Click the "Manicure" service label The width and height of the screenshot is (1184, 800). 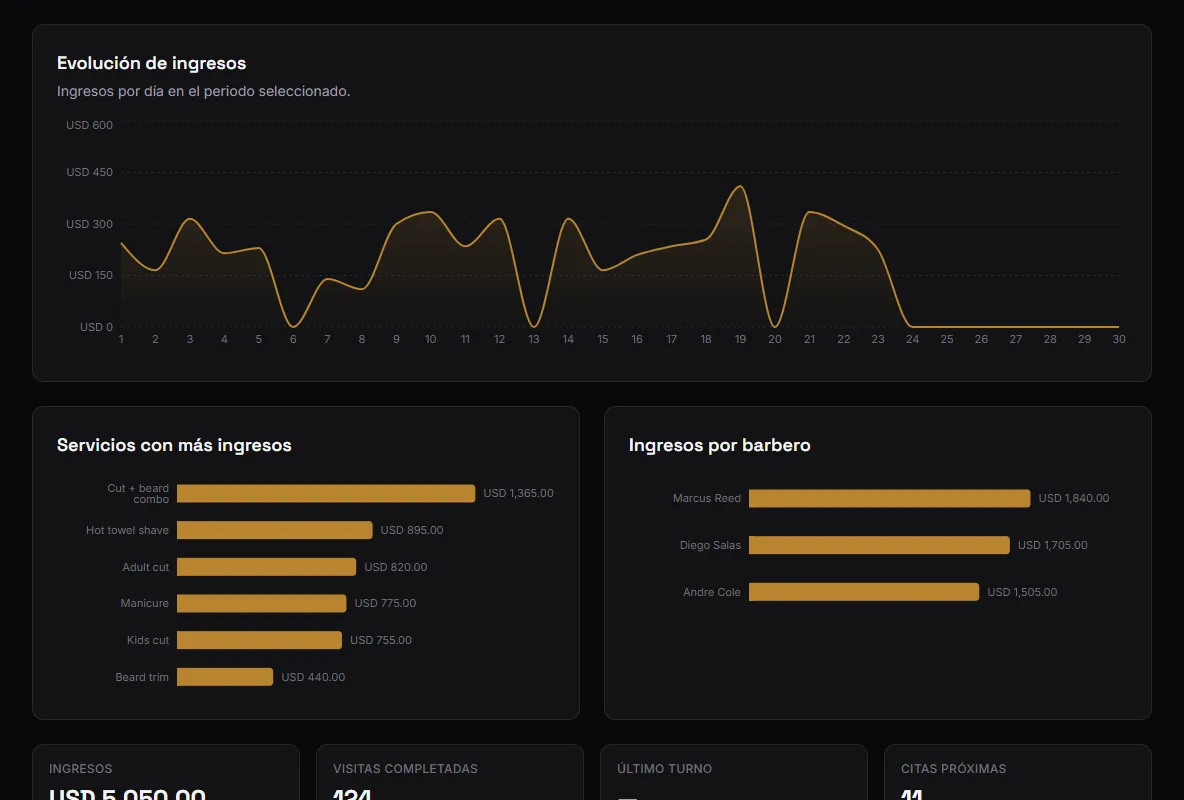(145, 603)
